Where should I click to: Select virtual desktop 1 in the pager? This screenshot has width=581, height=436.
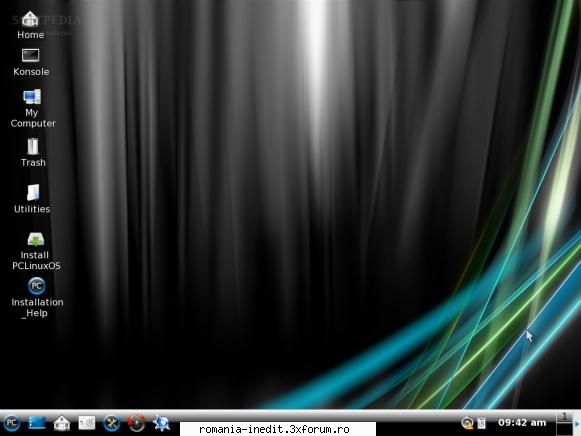point(564,416)
